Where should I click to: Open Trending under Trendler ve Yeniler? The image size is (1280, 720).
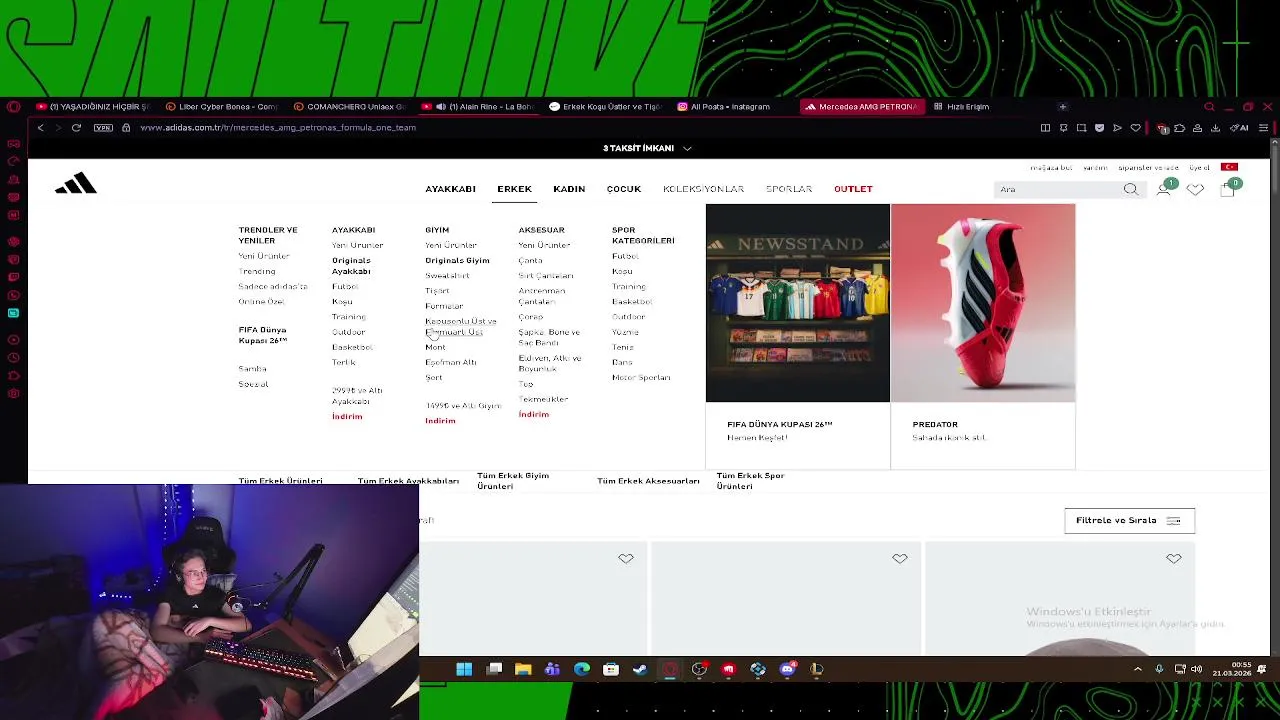(256, 271)
